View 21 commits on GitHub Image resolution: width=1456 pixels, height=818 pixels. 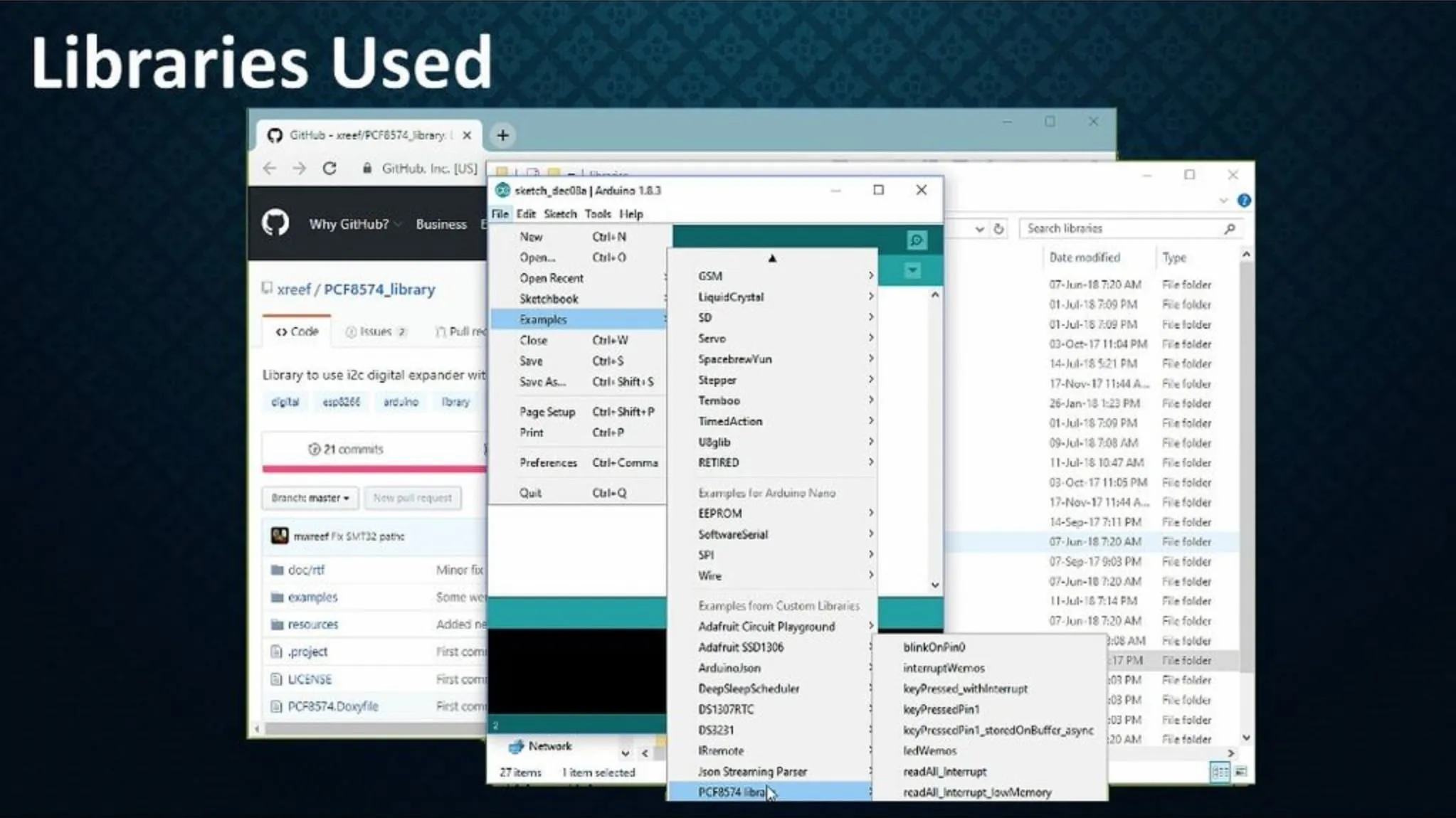pos(346,449)
